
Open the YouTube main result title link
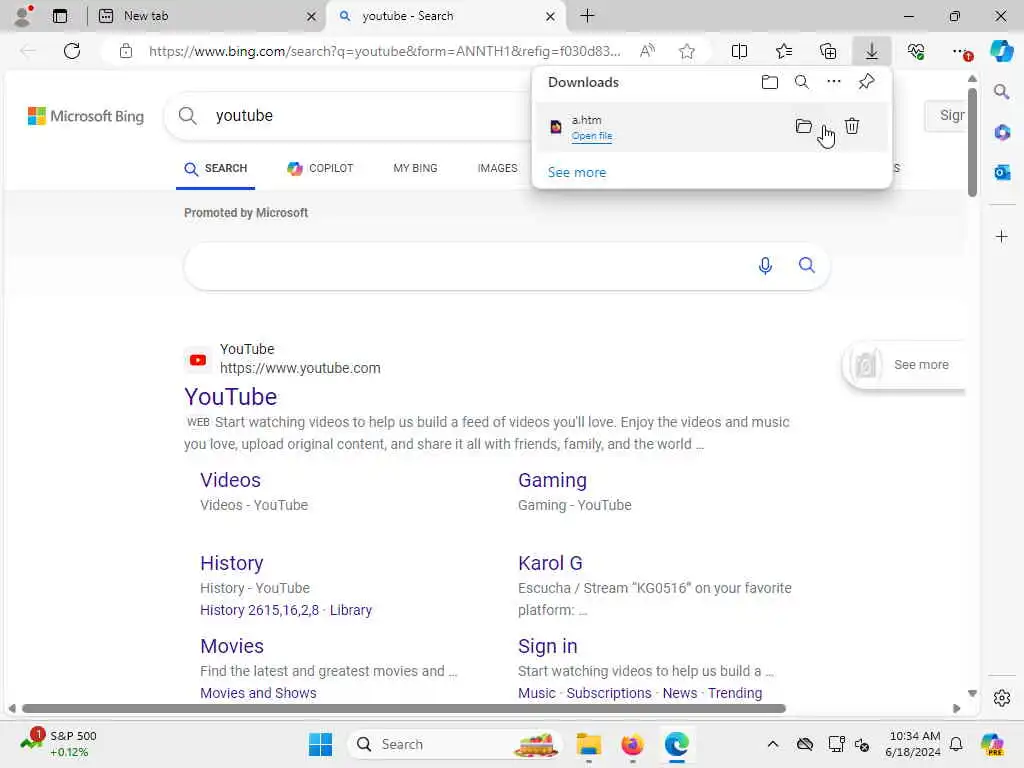click(231, 397)
